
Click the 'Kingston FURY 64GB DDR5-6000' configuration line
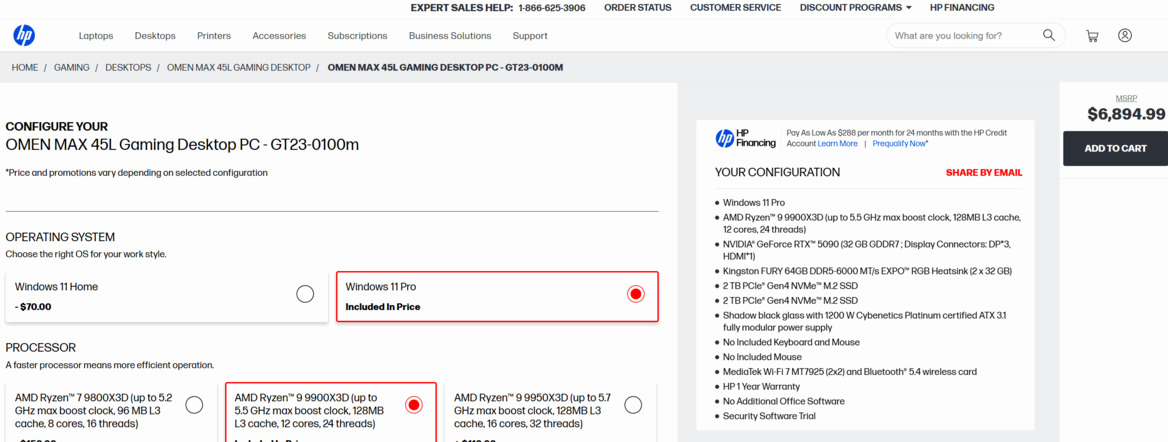867,271
